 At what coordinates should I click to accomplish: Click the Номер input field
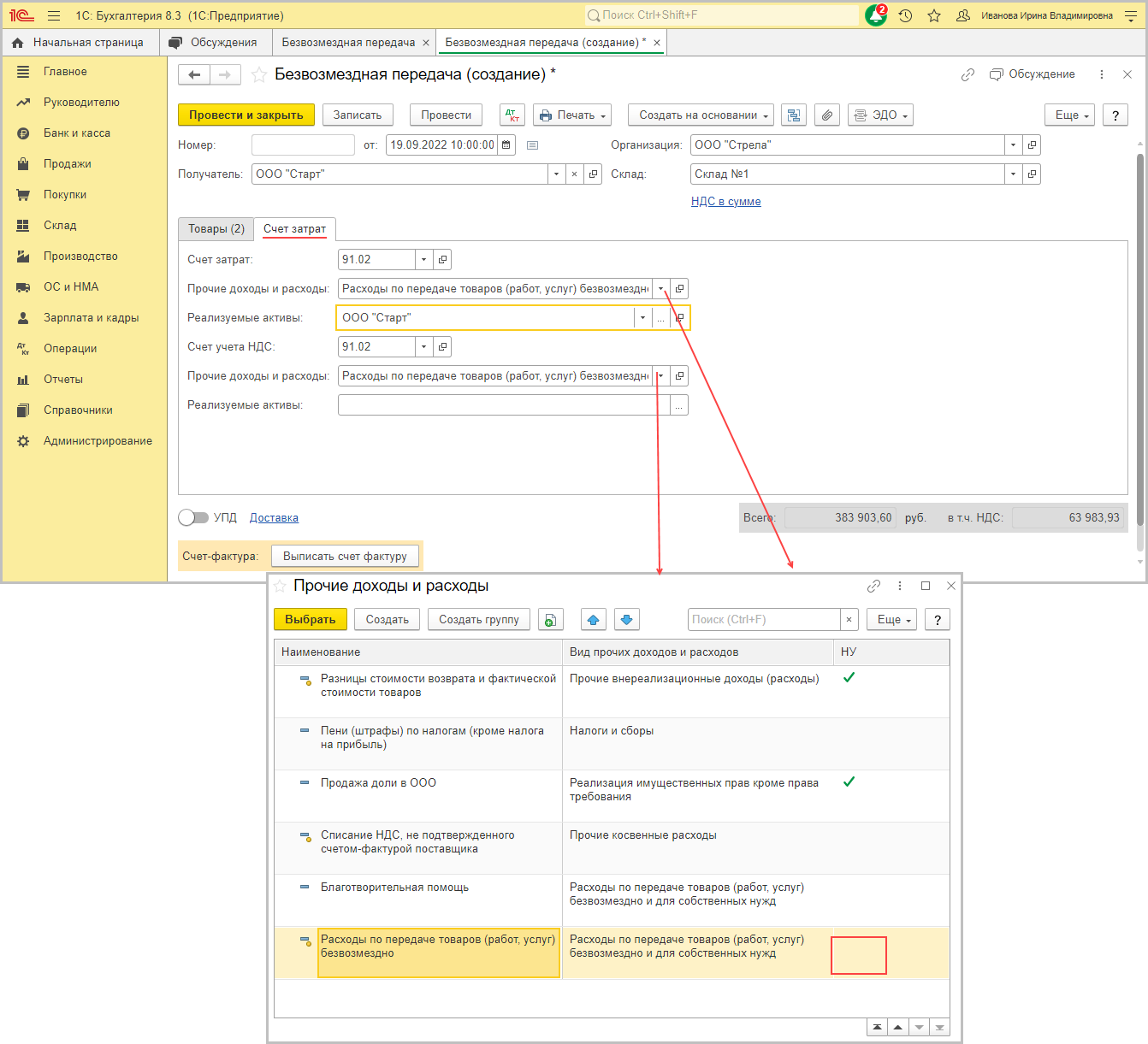[x=303, y=145]
